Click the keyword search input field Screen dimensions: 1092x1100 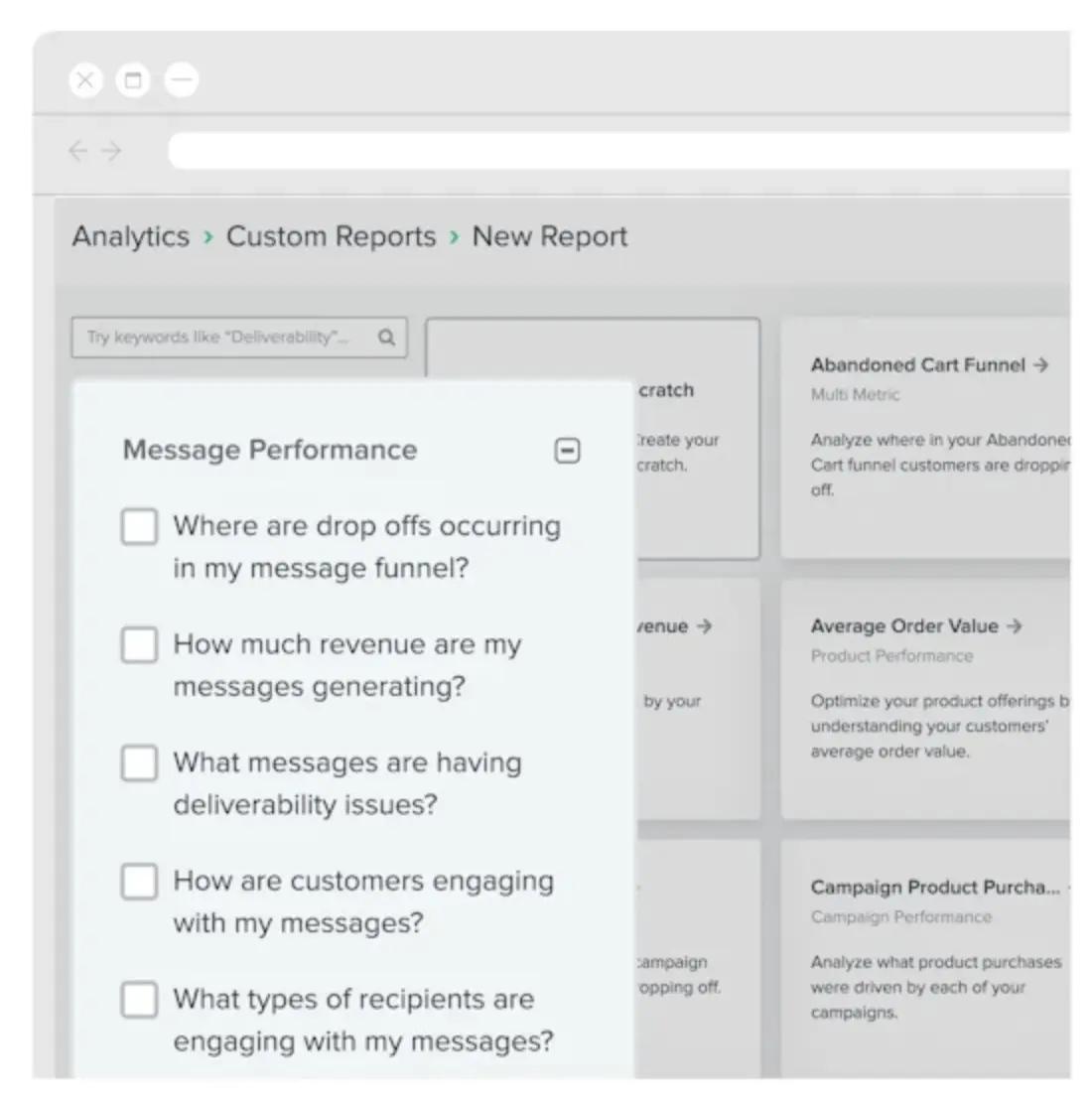pyautogui.click(x=218, y=338)
